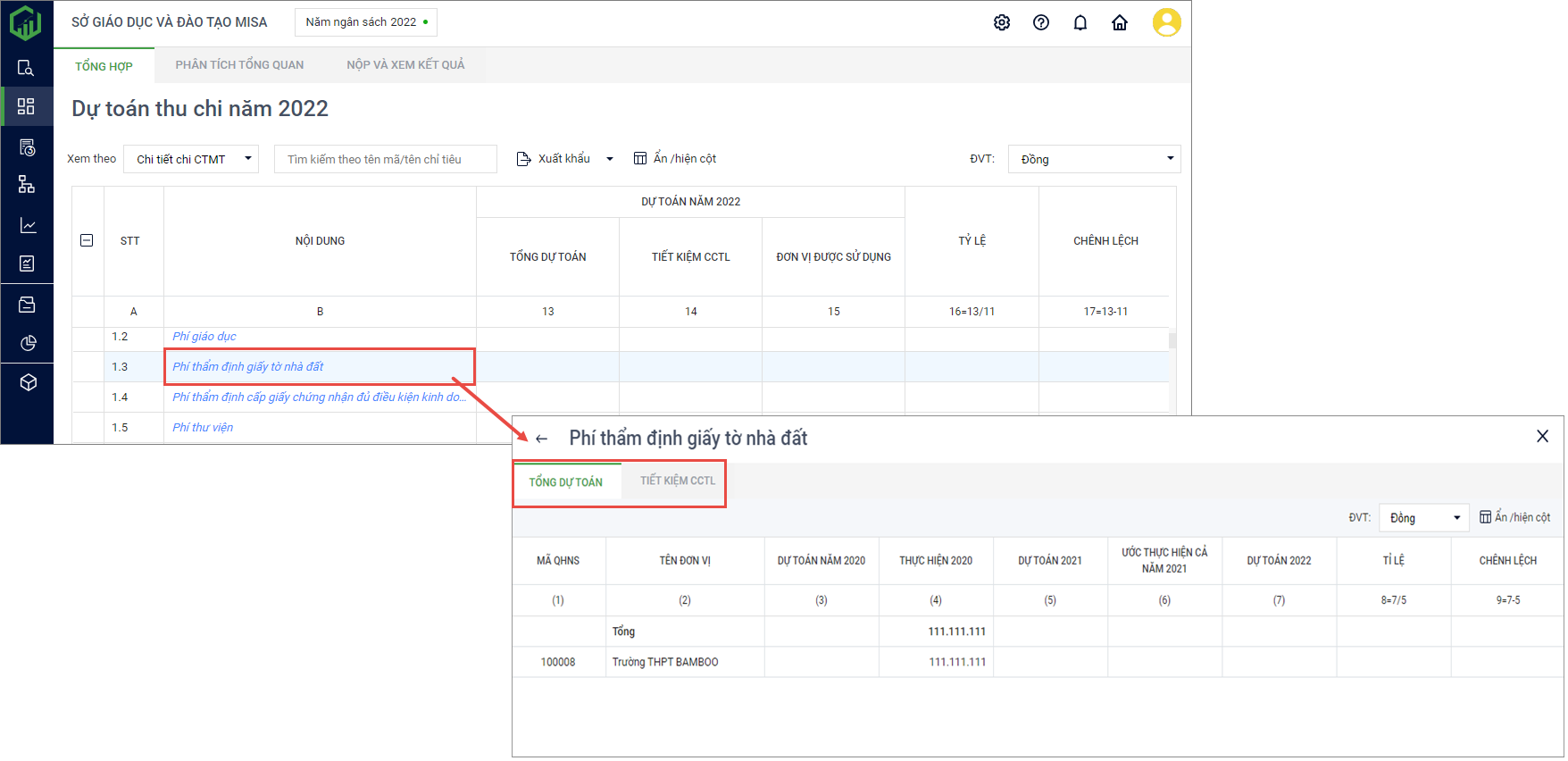Select the Tiết kiệm CCTL tab
Screen dimensions: 1568x761
[x=677, y=481]
